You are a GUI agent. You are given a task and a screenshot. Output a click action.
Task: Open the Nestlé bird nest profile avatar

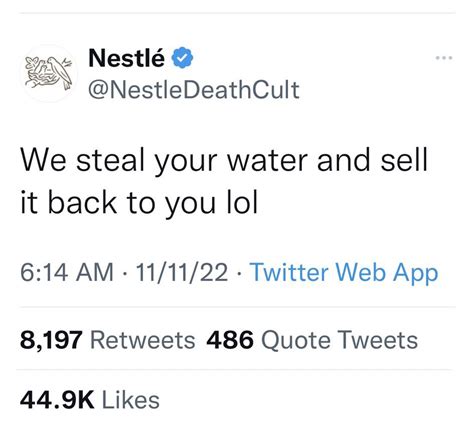pyautogui.click(x=49, y=73)
